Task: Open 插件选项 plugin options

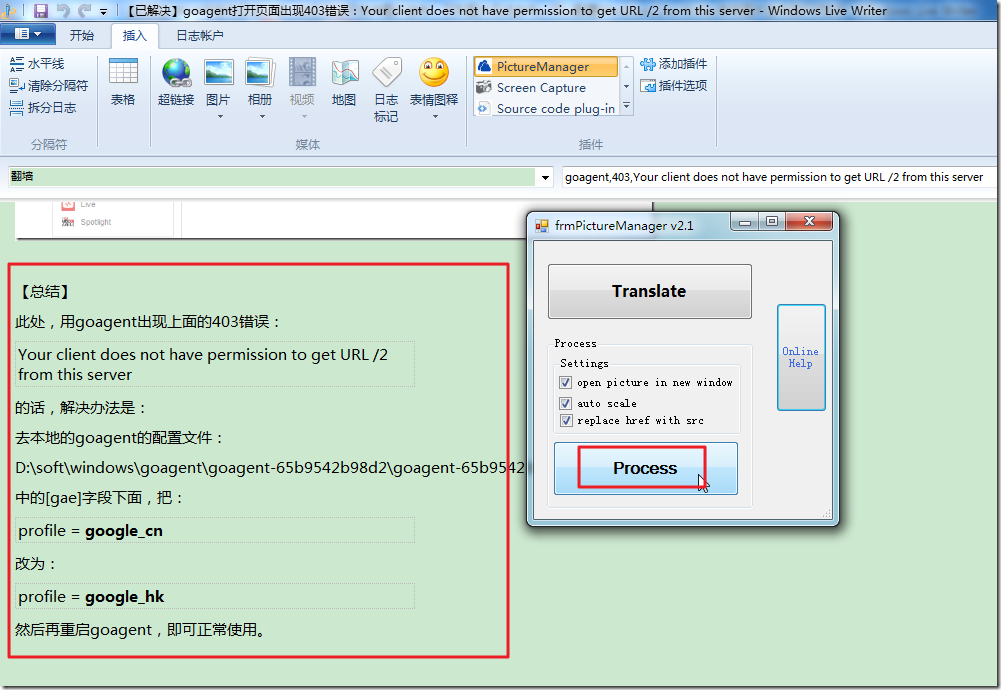Action: (674, 86)
